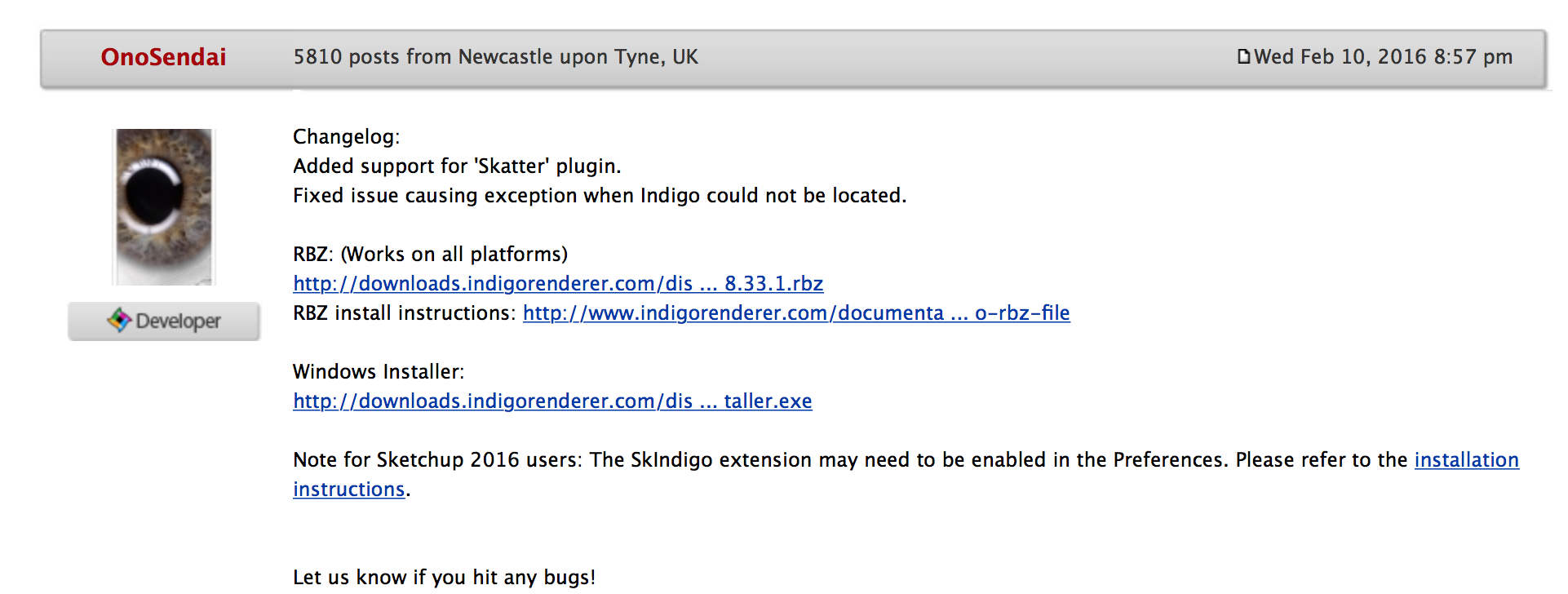Click 'RBZ: (Works on all platforms)' text
The image size is (1568, 594).
pos(430,254)
